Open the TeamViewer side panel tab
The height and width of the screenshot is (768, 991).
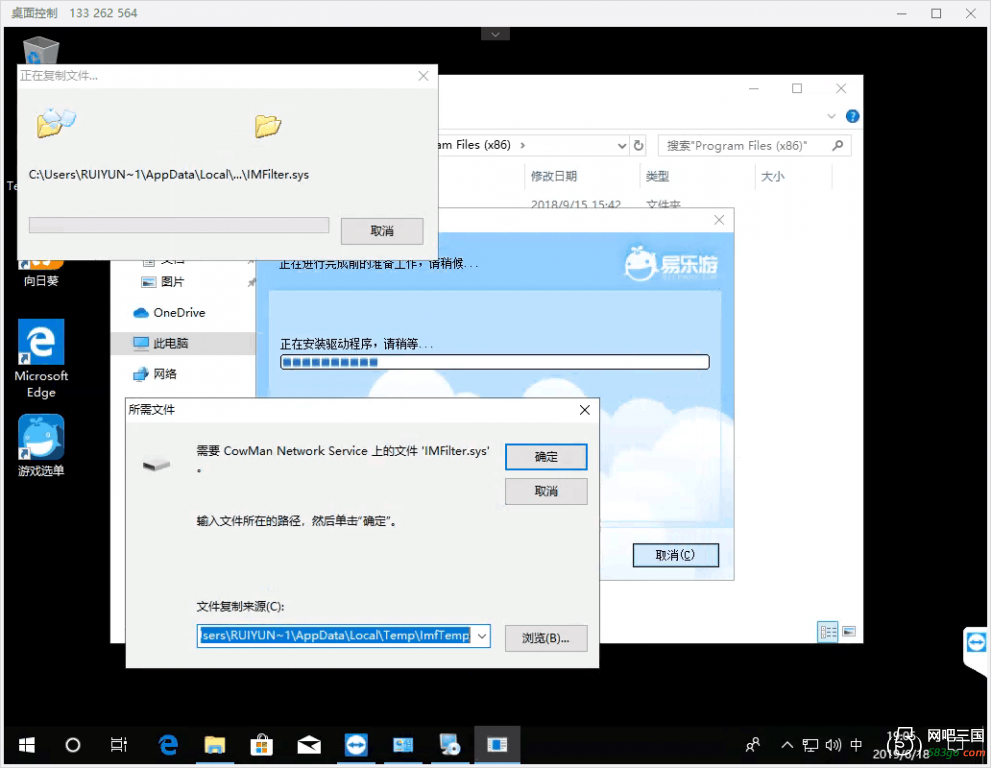pos(976,642)
